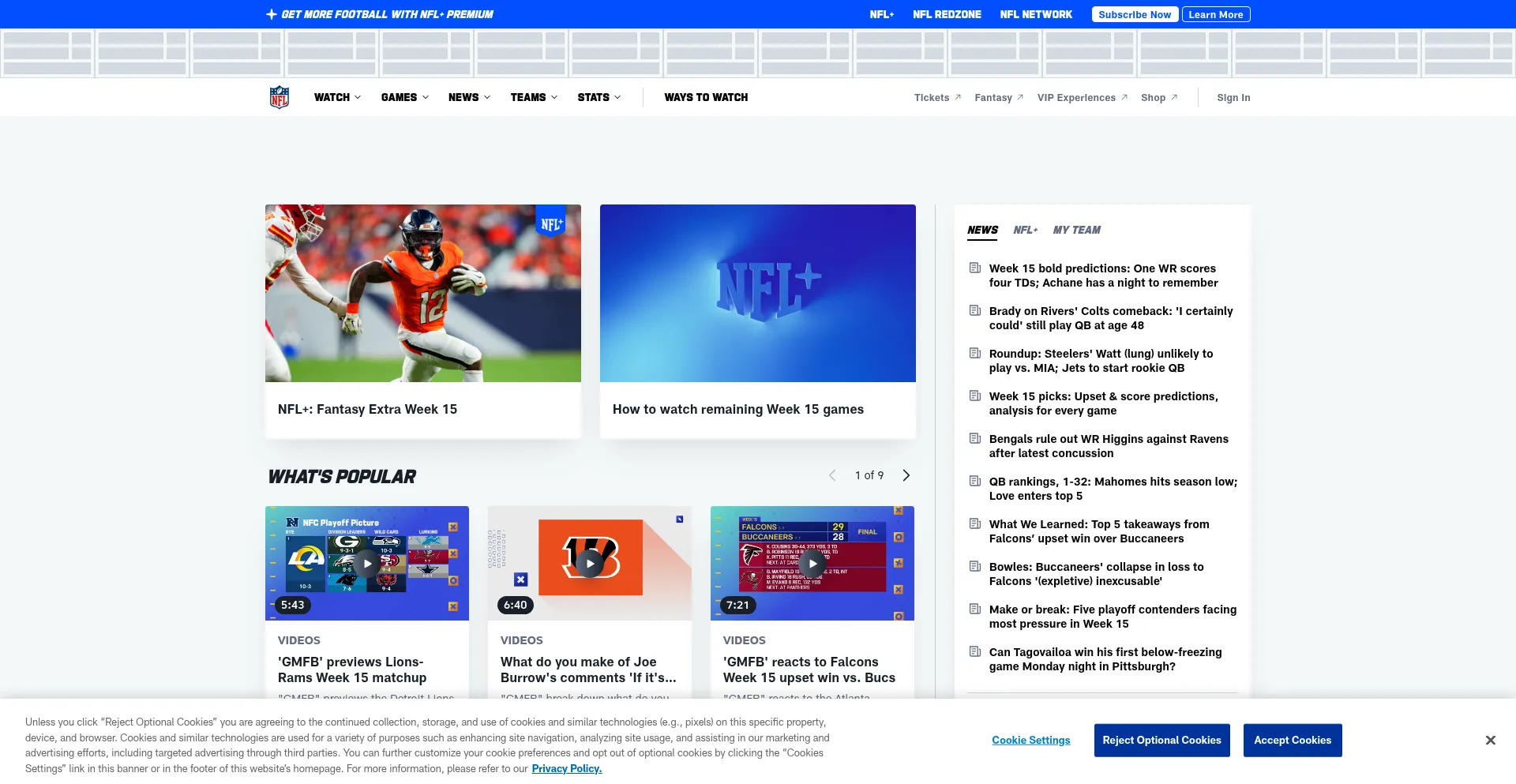Viewport: 1516px width, 784px height.
Task: Expand the Teams dropdown menu
Action: [x=534, y=97]
